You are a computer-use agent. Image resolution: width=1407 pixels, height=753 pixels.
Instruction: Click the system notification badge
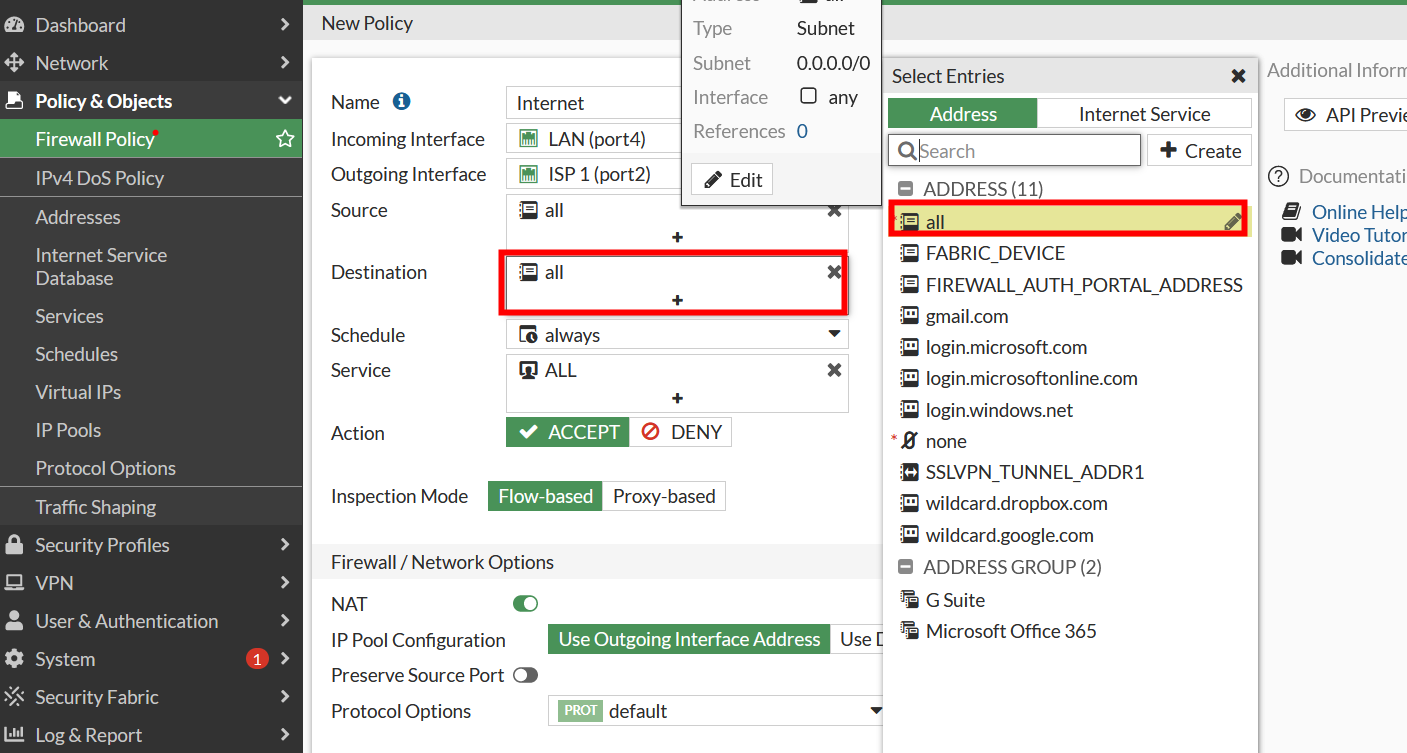[257, 659]
